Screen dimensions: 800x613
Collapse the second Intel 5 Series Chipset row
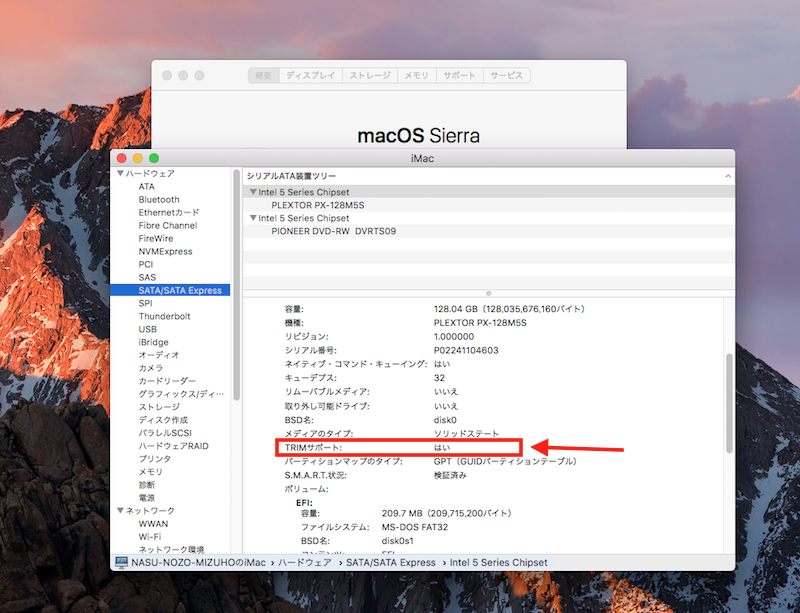(x=253, y=218)
